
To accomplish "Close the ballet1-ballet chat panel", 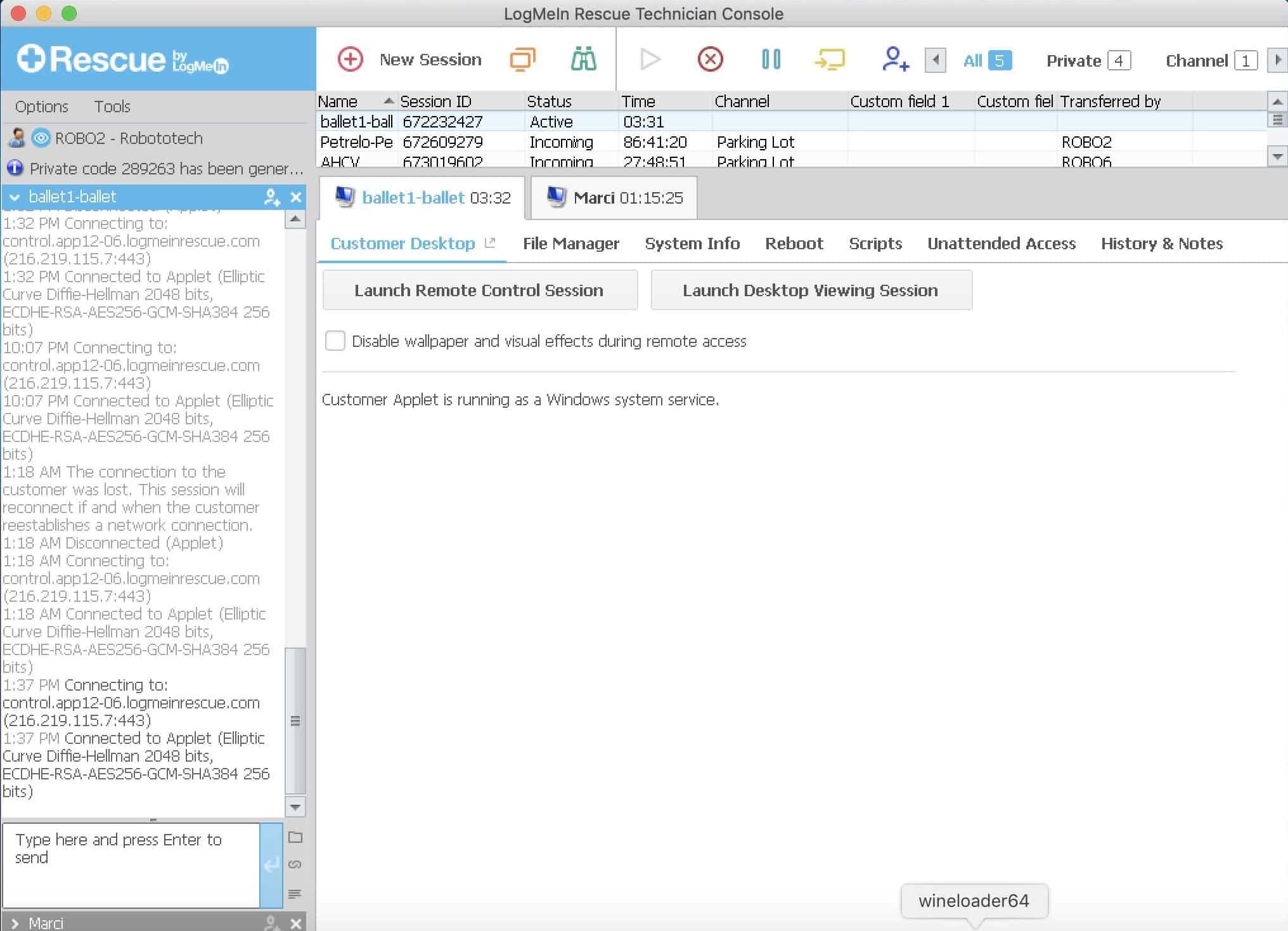I will click(x=296, y=197).
